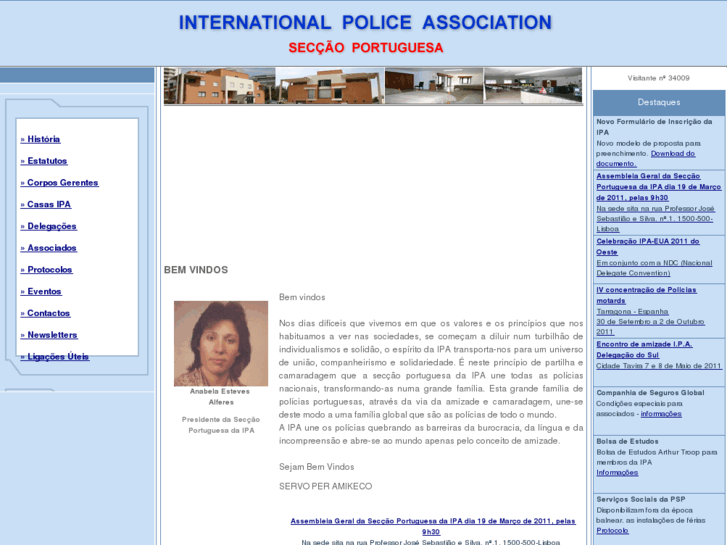This screenshot has width=727, height=545.
Task: Open Celebração IPA-EUA 2011 do Oeste
Action: [648, 247]
